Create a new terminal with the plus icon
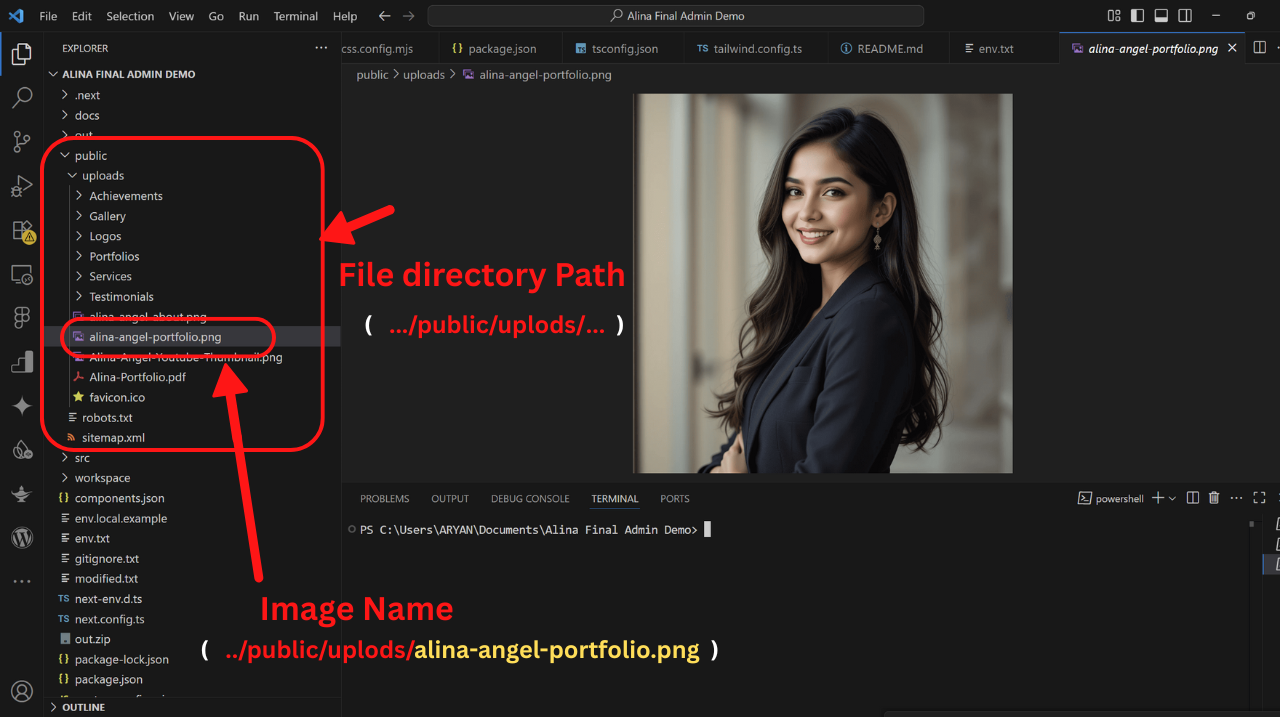The height and width of the screenshot is (720, 1280). [x=1157, y=497]
